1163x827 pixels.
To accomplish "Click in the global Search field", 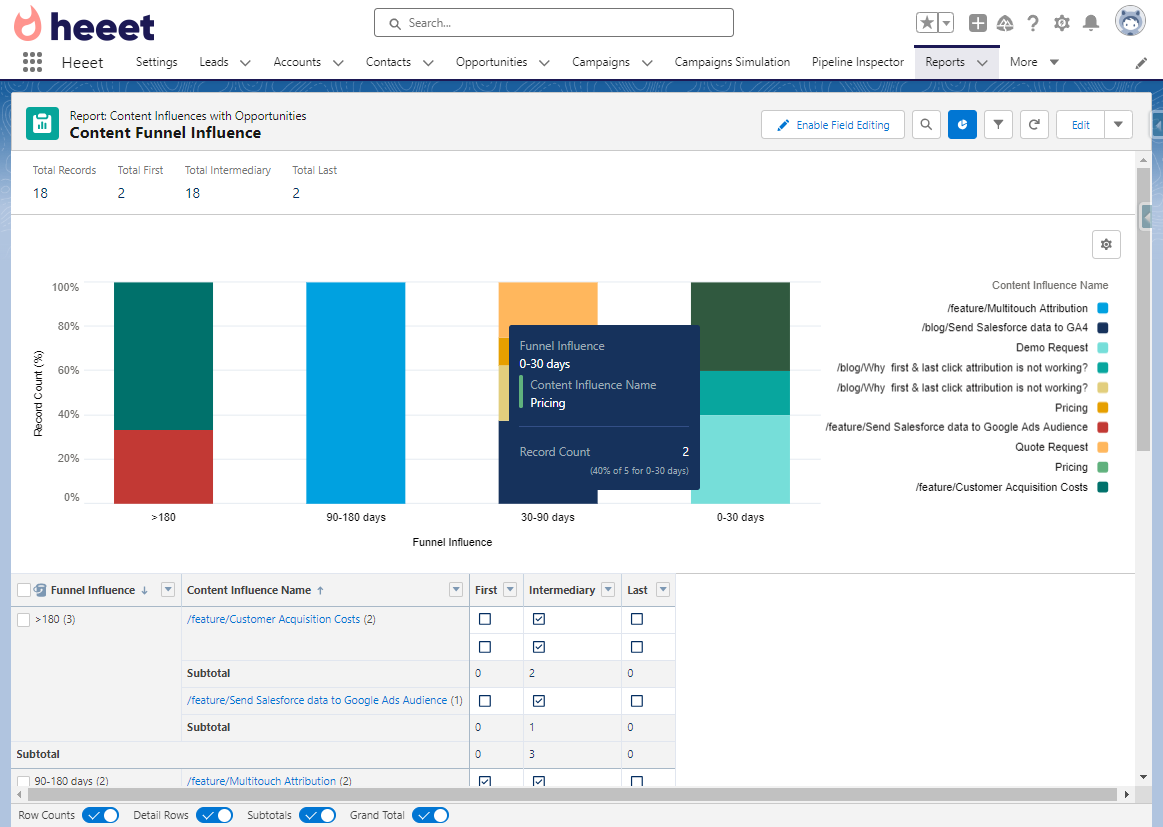I will [554, 23].
